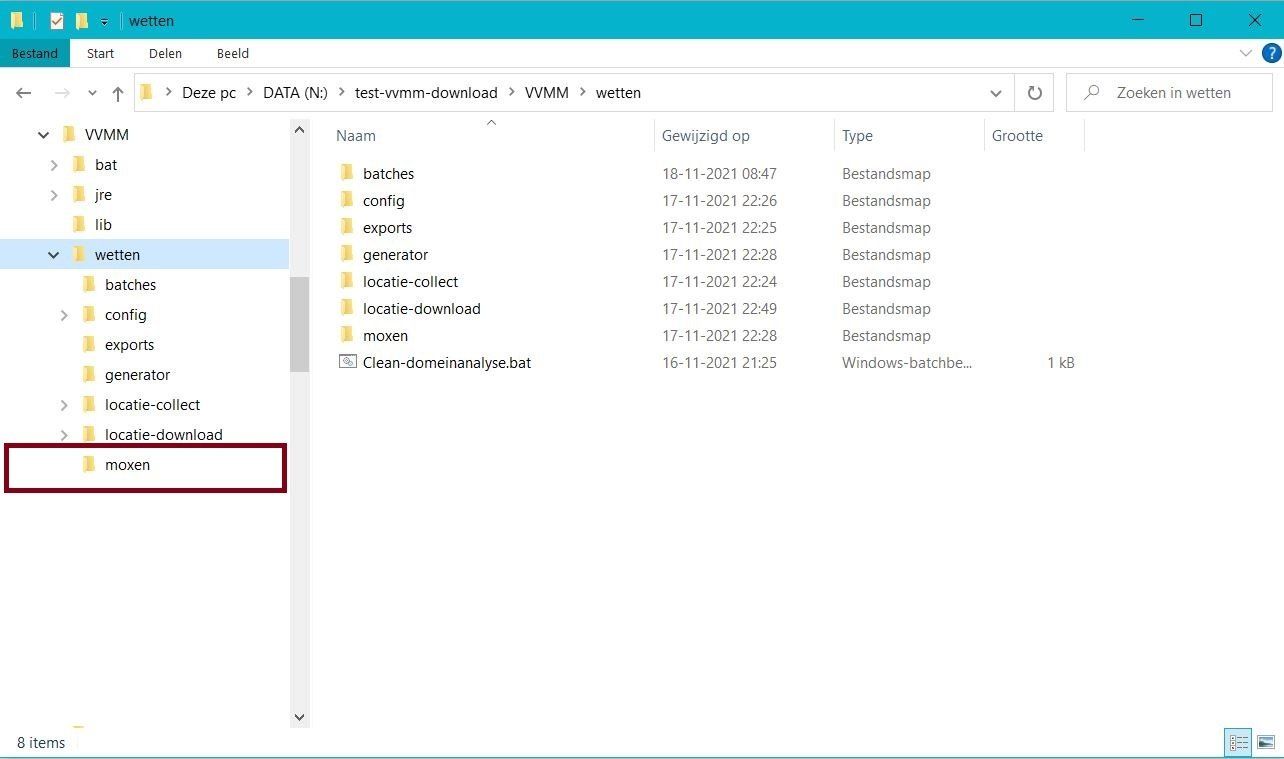This screenshot has height=759, width=1284.
Task: Expand the jre folder in tree
Action: pyautogui.click(x=54, y=195)
